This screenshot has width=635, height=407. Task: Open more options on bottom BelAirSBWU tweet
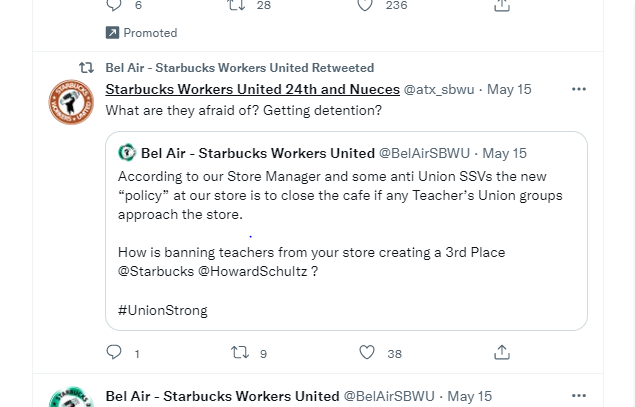[x=579, y=396]
